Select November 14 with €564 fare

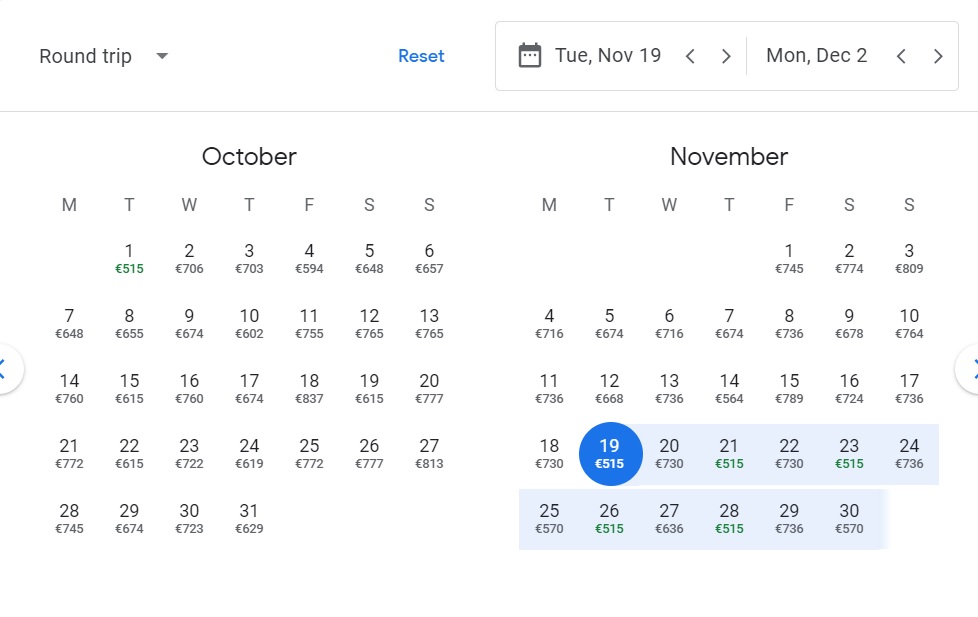pyautogui.click(x=729, y=388)
